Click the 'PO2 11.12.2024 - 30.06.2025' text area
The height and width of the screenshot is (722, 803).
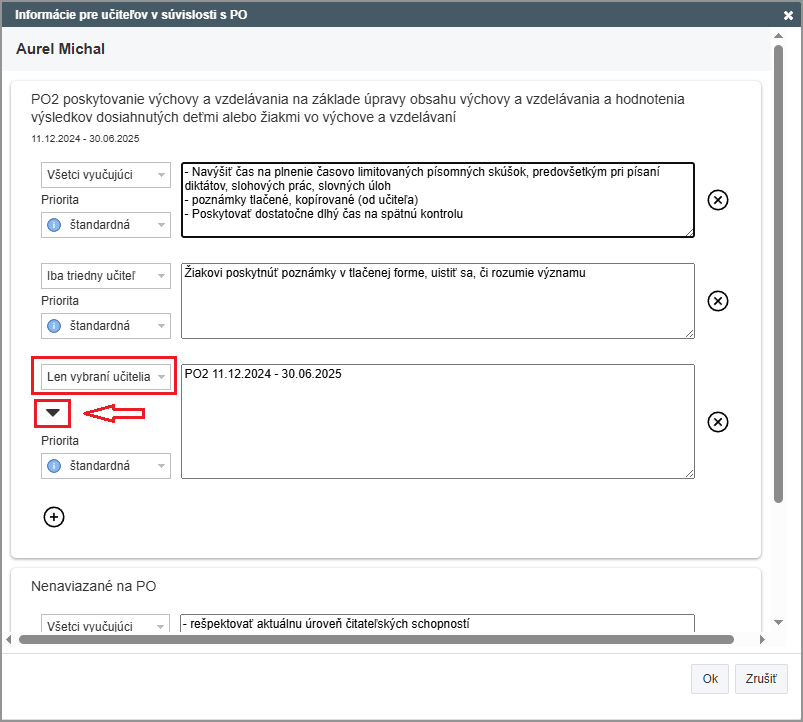coord(437,422)
